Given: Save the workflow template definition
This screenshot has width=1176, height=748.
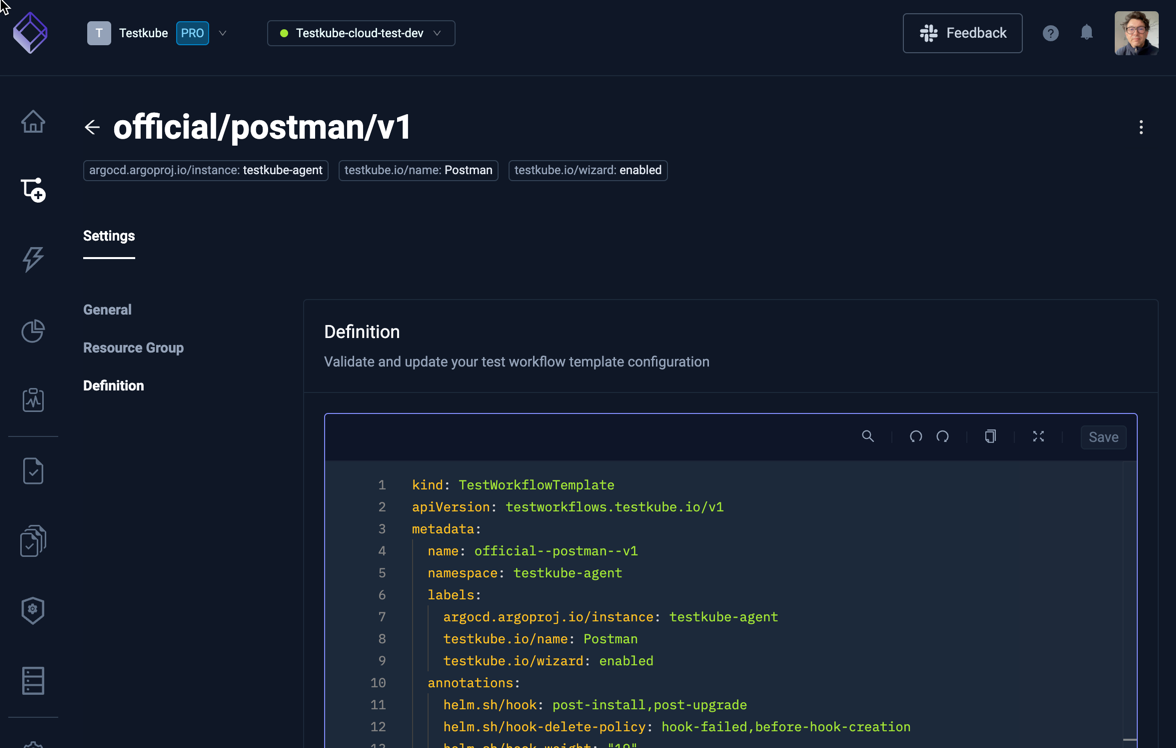Looking at the screenshot, I should tap(1103, 436).
